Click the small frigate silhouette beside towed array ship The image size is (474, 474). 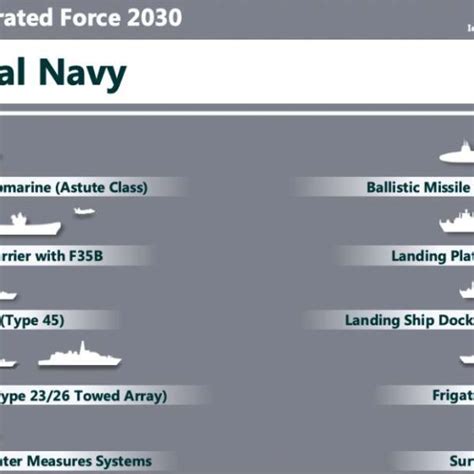pos(8,363)
